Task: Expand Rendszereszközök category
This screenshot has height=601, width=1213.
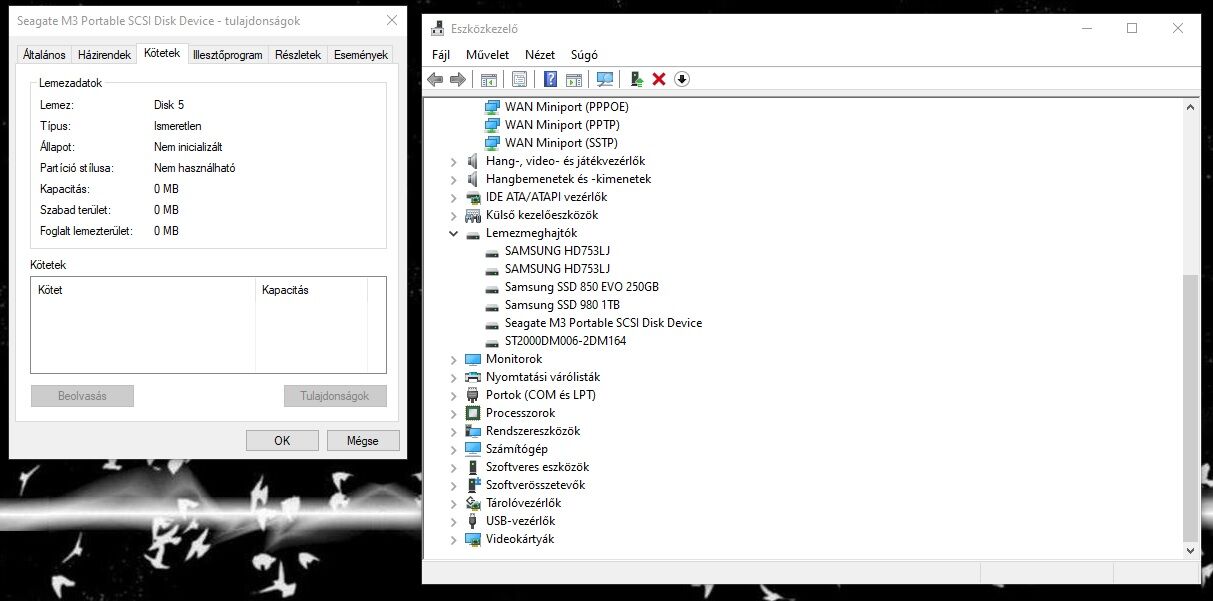Action: pyautogui.click(x=454, y=431)
